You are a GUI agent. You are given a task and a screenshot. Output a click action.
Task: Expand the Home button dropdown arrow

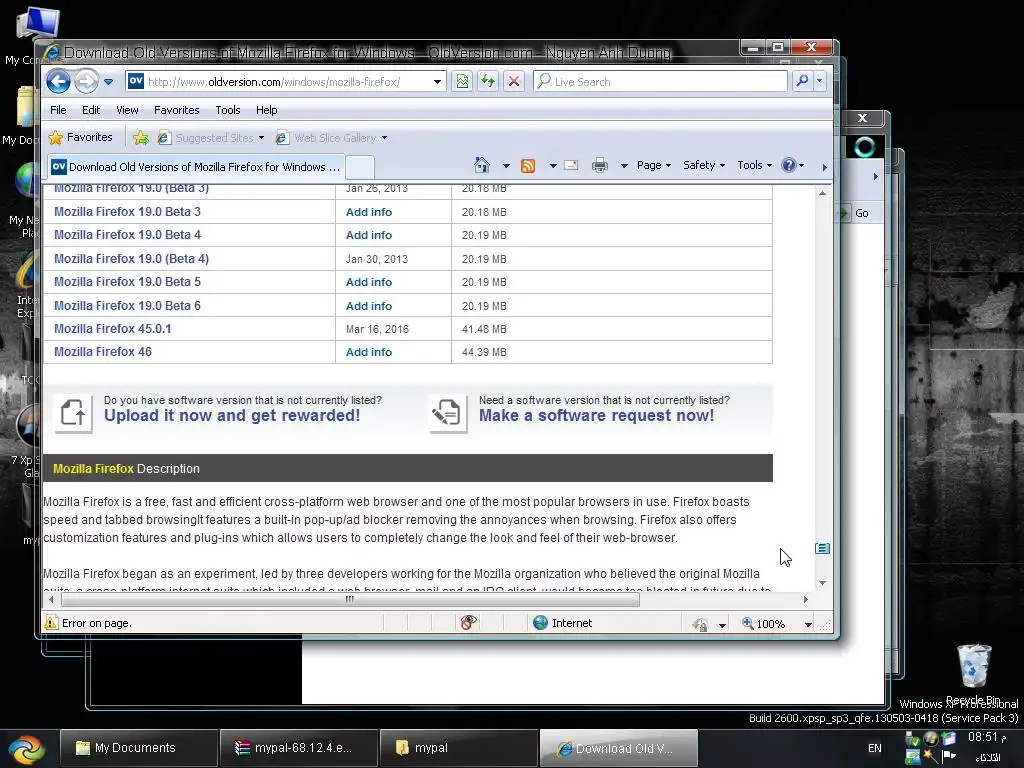[505, 166]
